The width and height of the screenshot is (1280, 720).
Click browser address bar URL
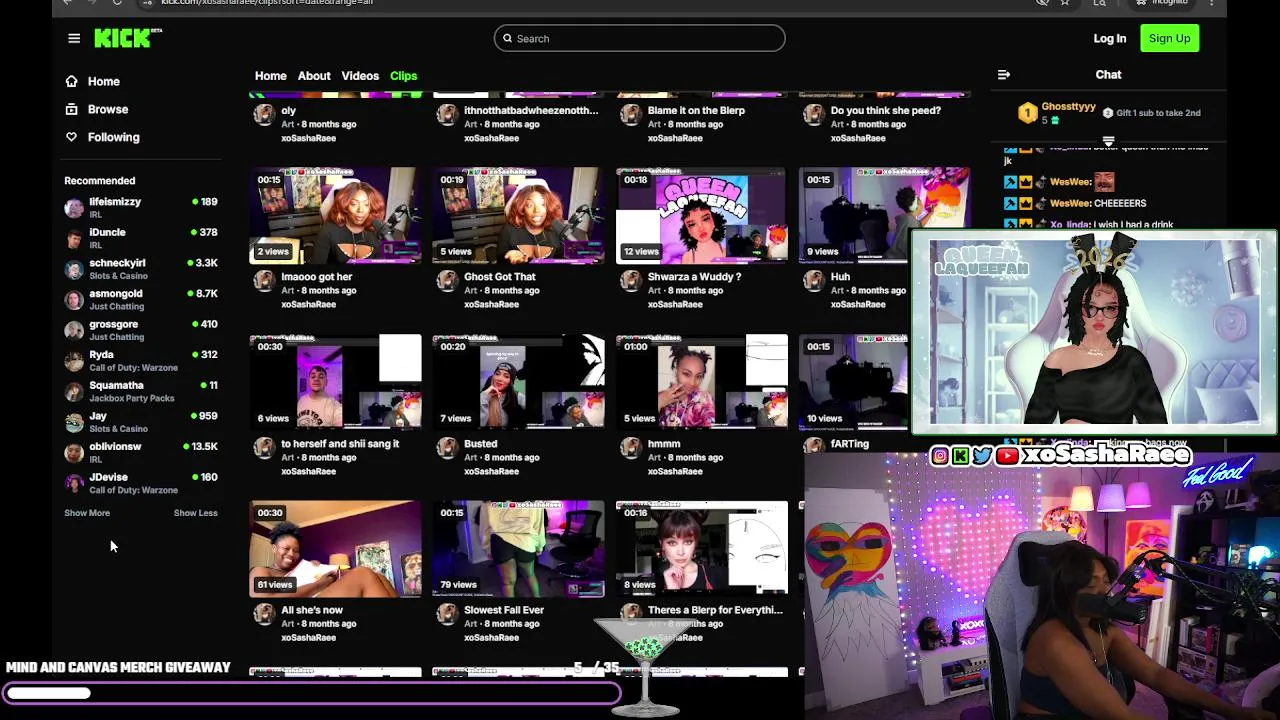pos(267,2)
